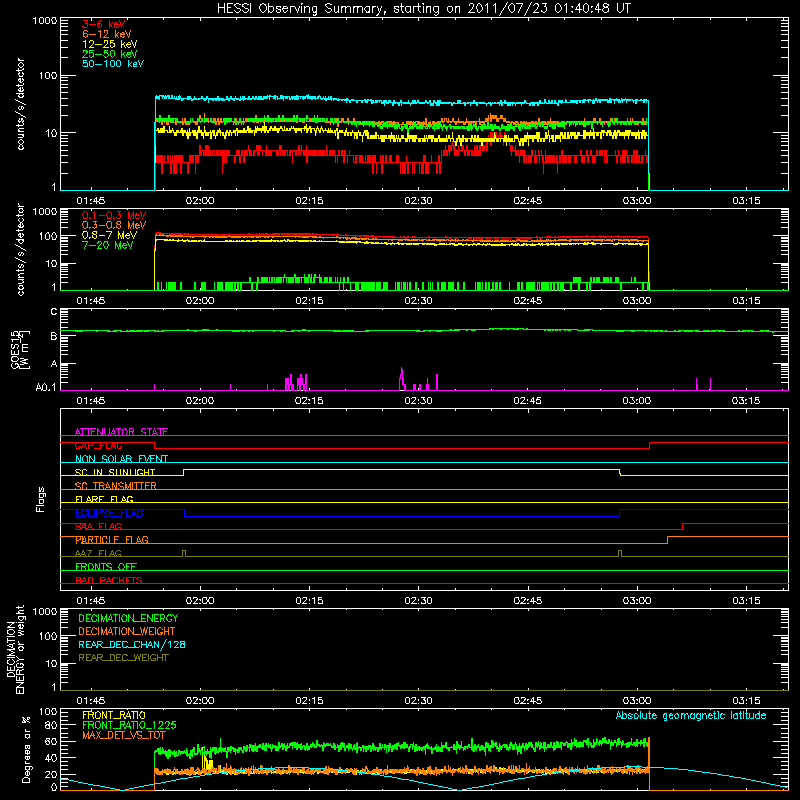Select the 25-50 keV legend label
Image resolution: width=800 pixels, height=800 pixels.
click(x=110, y=54)
